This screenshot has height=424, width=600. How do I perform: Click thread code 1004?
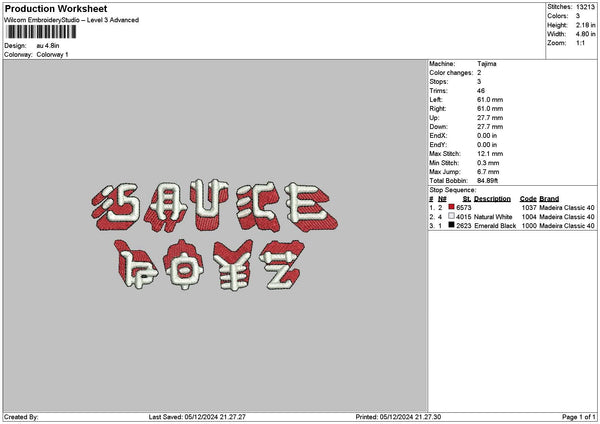click(x=529, y=217)
